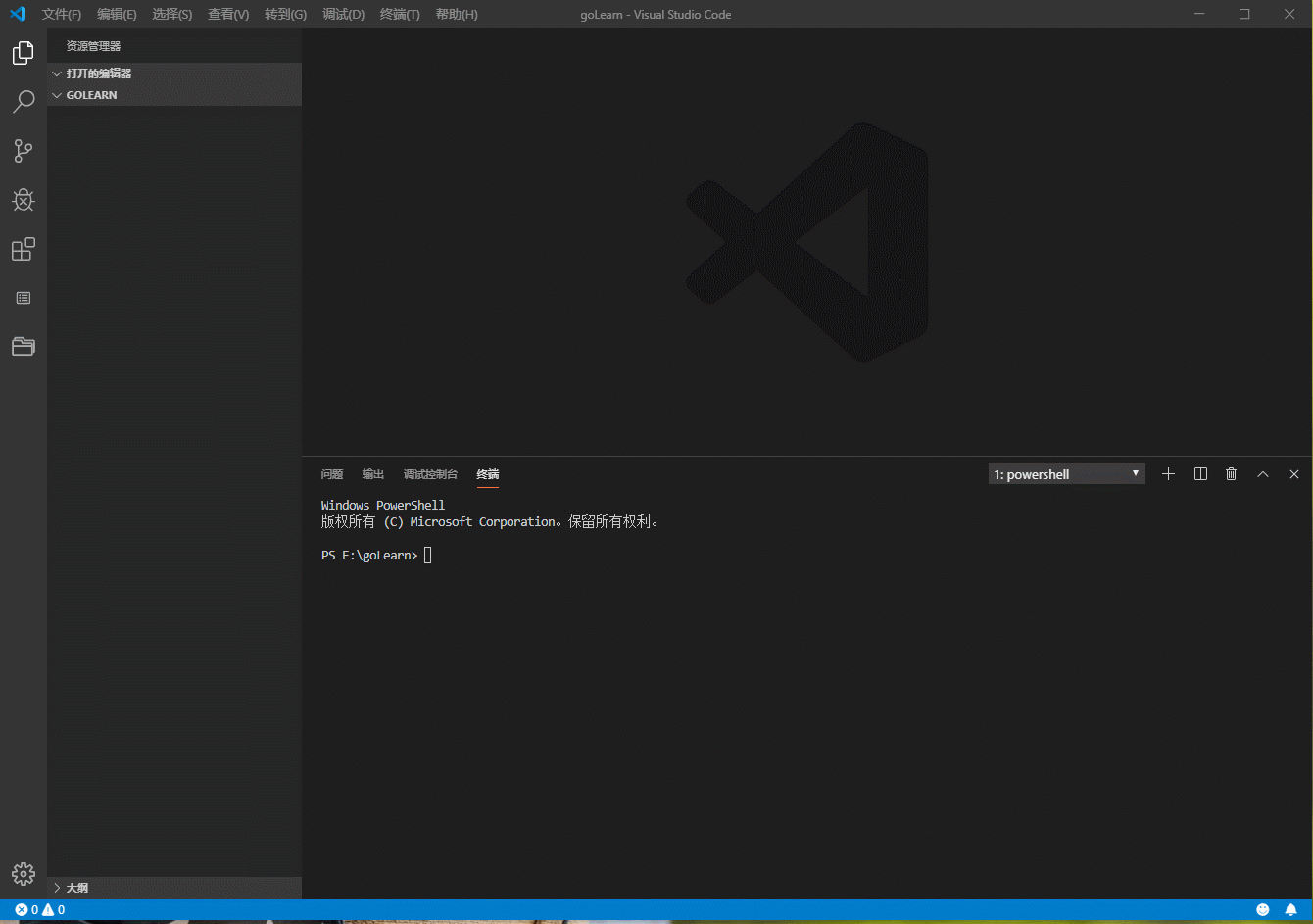Screen dimensions: 1313x924
Task: Click the smiley feedback icon in status bar
Action: click(x=1263, y=910)
